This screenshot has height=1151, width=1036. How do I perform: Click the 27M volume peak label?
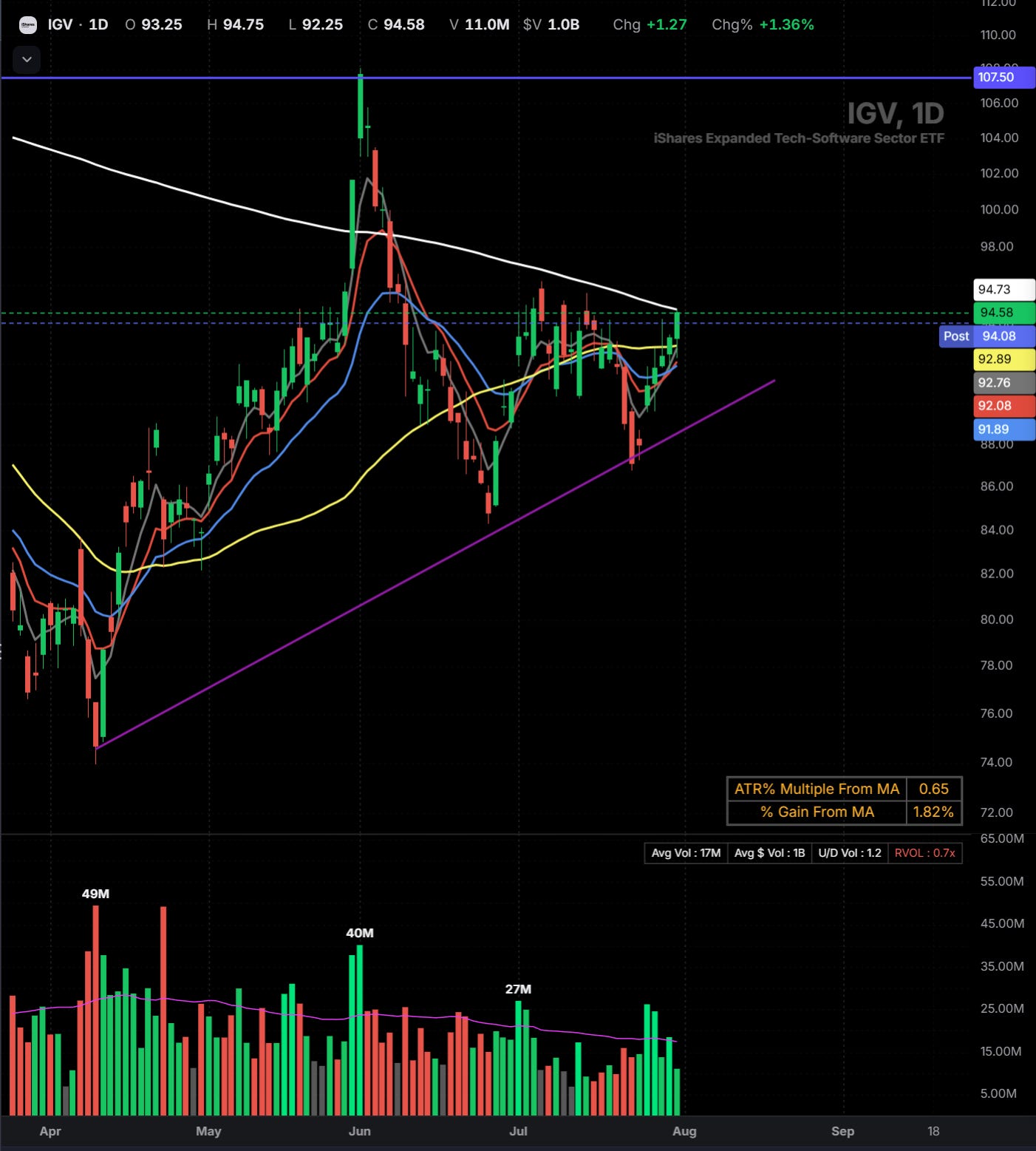(x=518, y=989)
